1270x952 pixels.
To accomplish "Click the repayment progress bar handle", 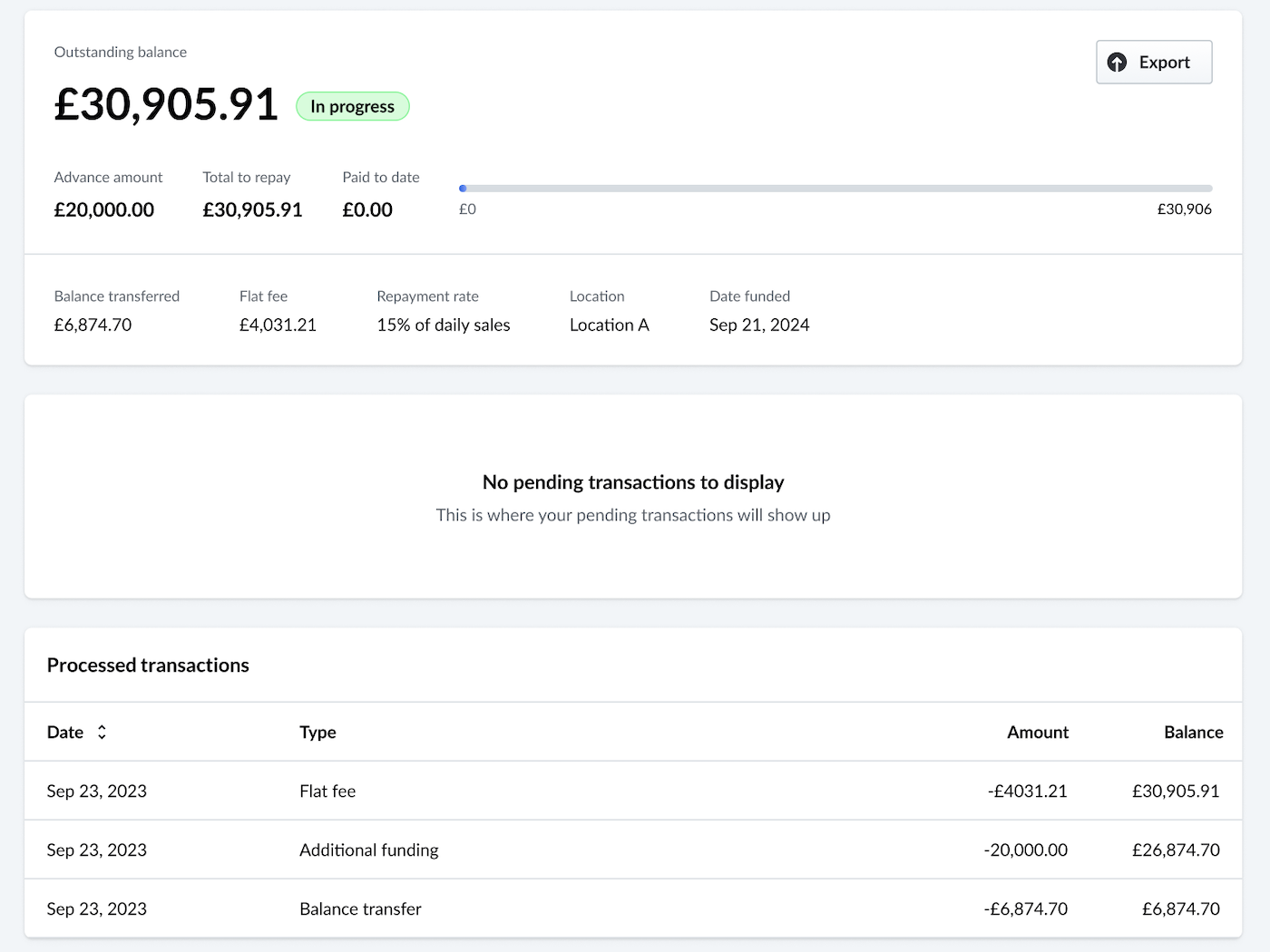I will click(x=462, y=188).
